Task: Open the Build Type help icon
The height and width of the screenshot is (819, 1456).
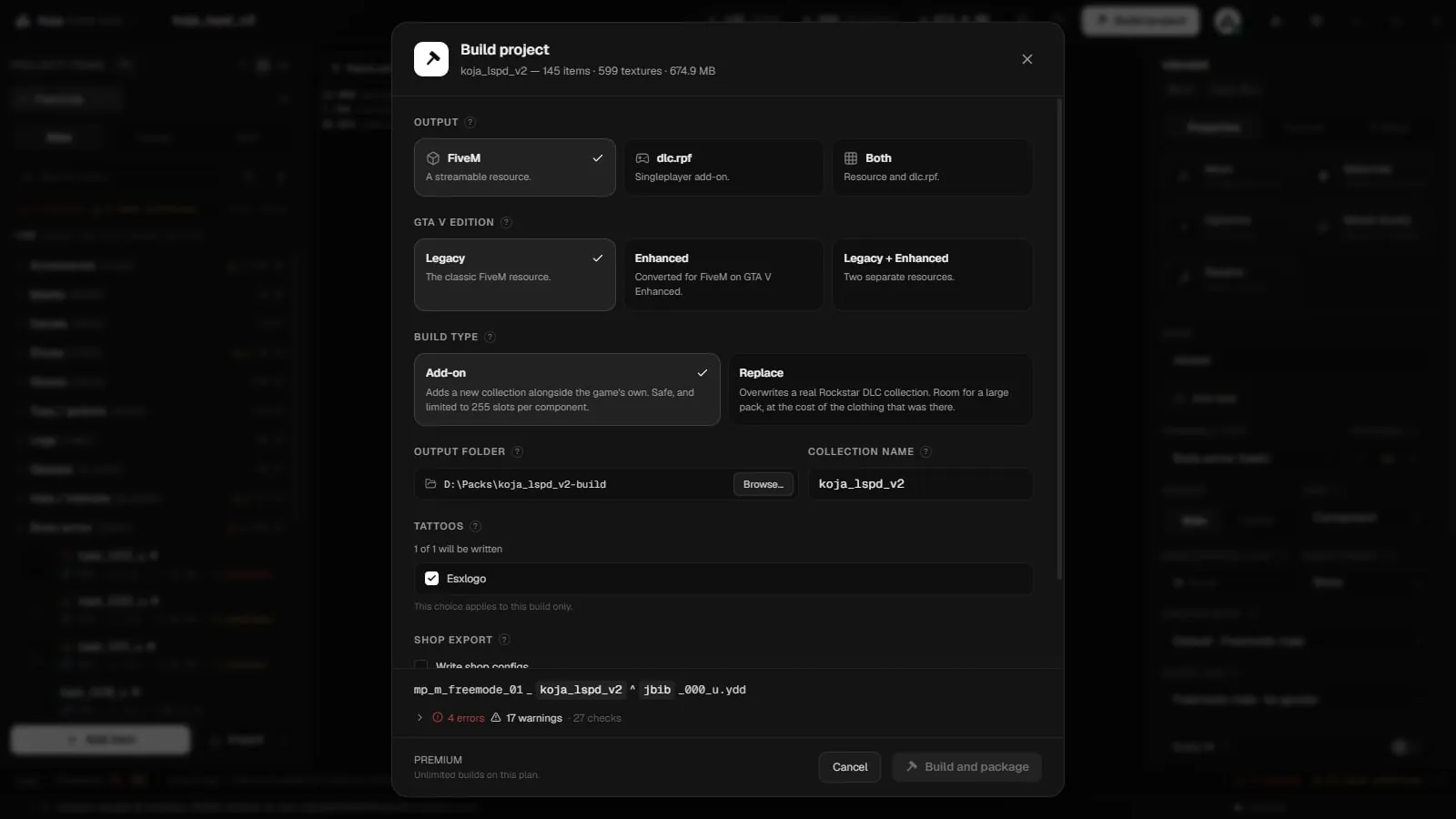Action: tap(490, 337)
